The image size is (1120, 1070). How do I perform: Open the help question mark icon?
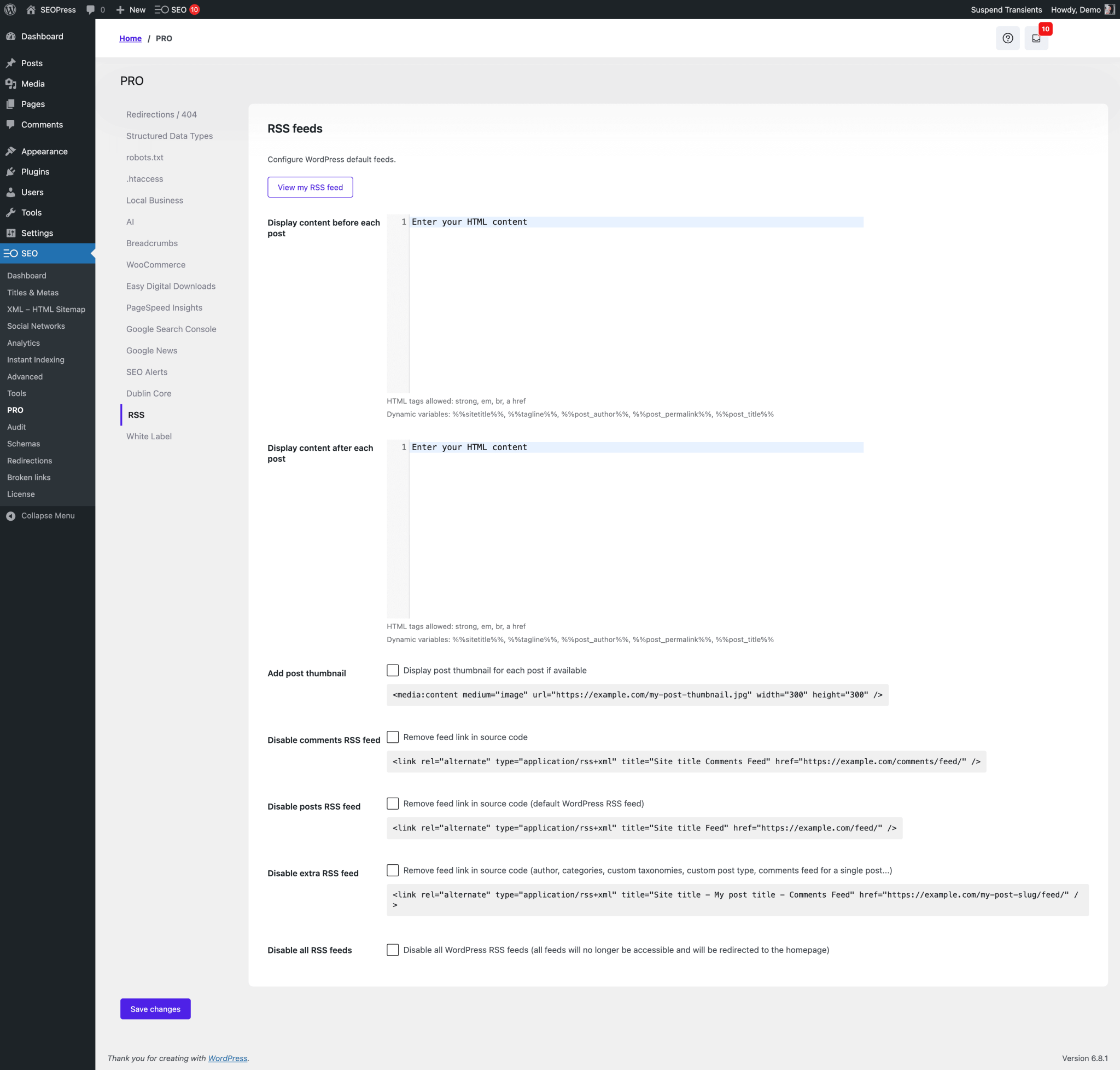(1008, 38)
